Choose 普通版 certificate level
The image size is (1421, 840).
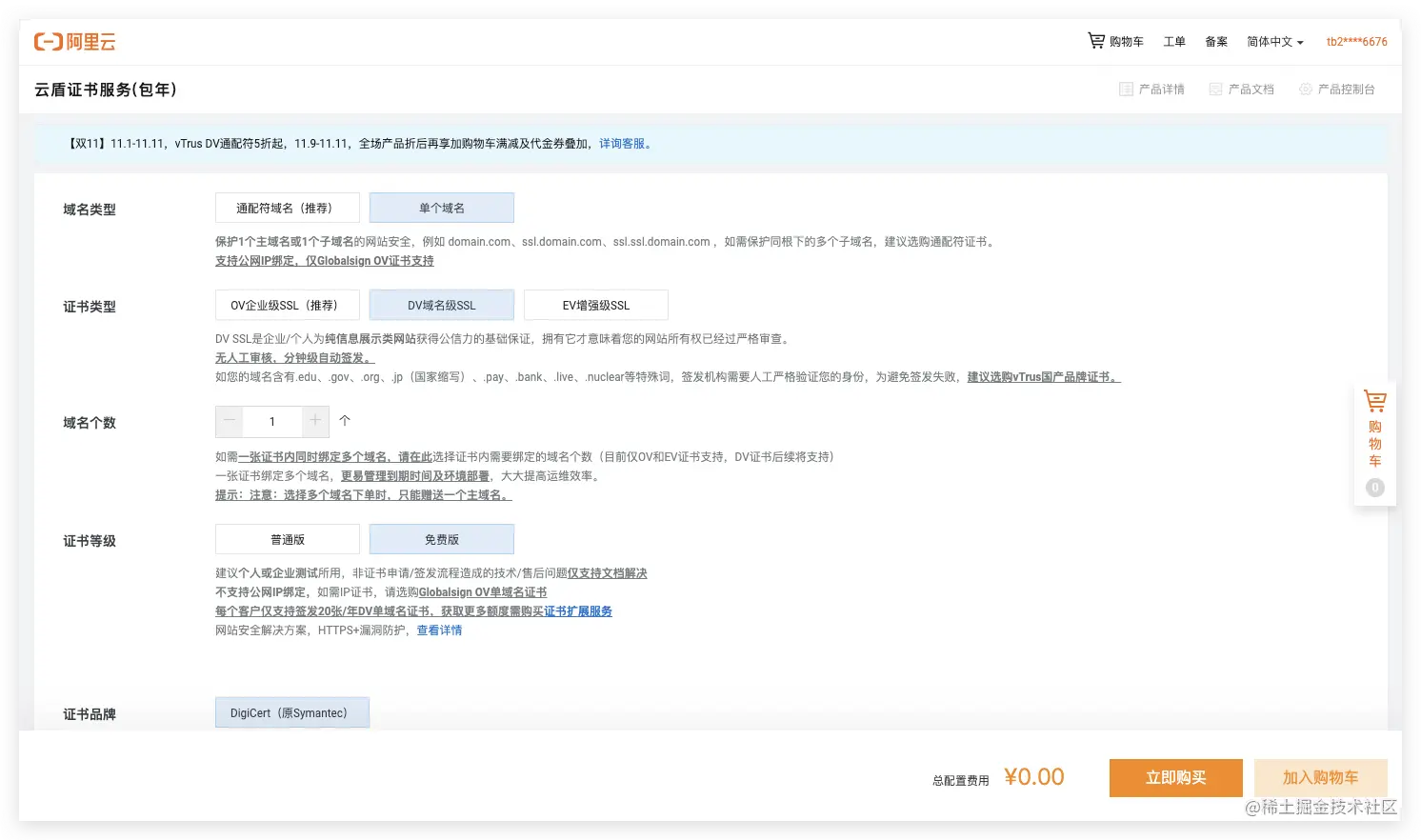click(288, 539)
